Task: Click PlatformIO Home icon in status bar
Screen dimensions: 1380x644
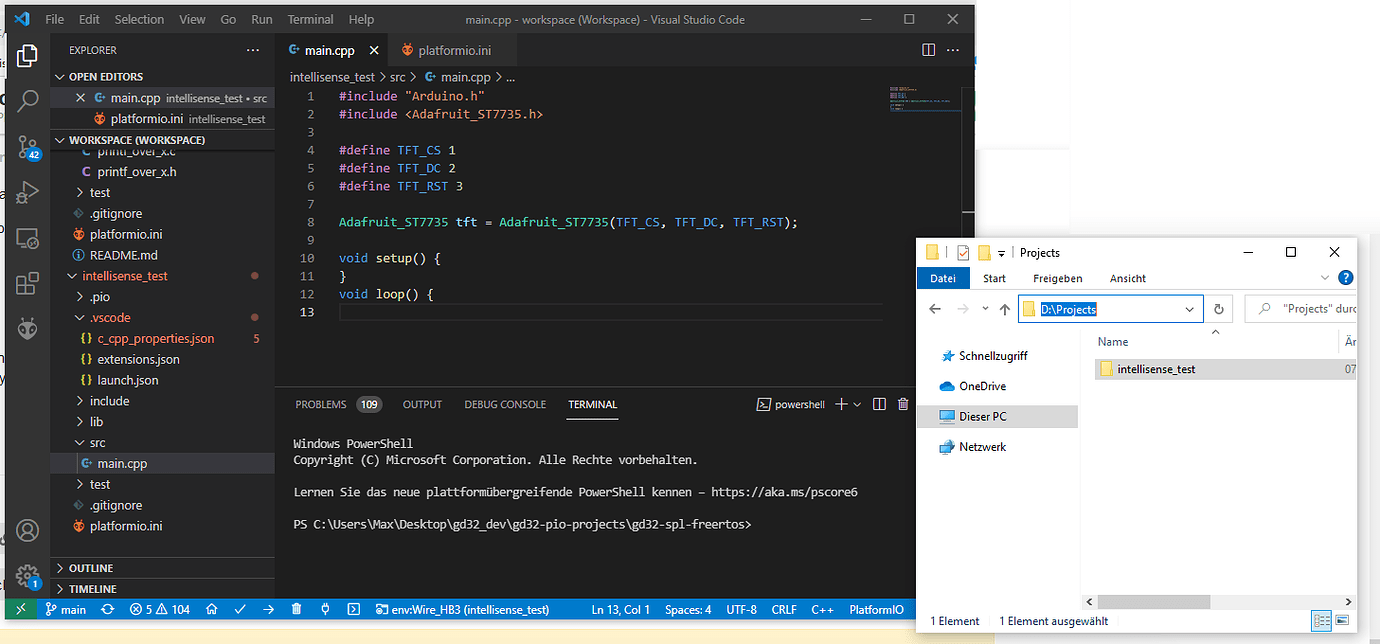Action: (211, 609)
